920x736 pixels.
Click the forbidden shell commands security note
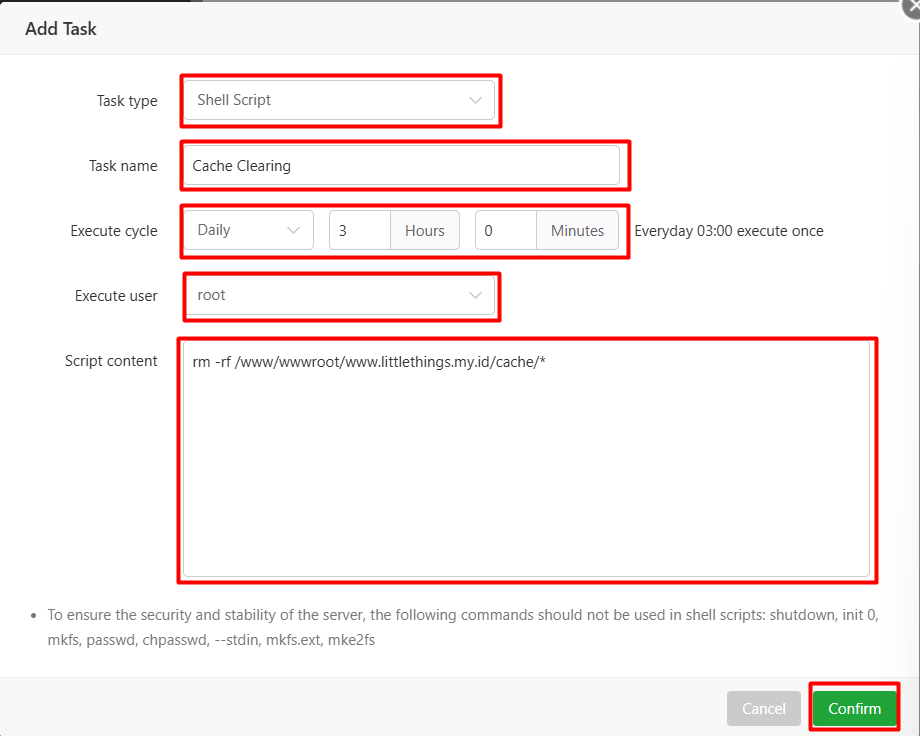(x=460, y=626)
